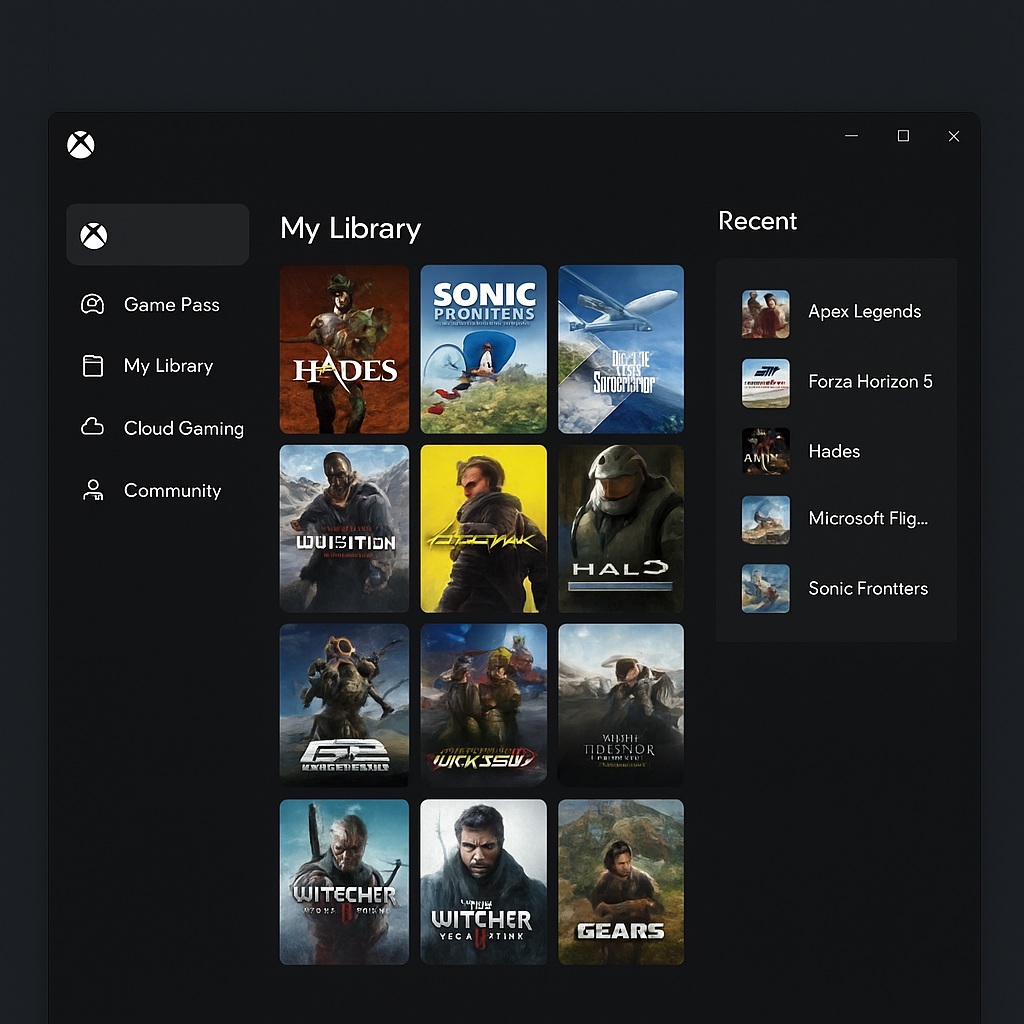Open Hades from the Recent list

834,451
